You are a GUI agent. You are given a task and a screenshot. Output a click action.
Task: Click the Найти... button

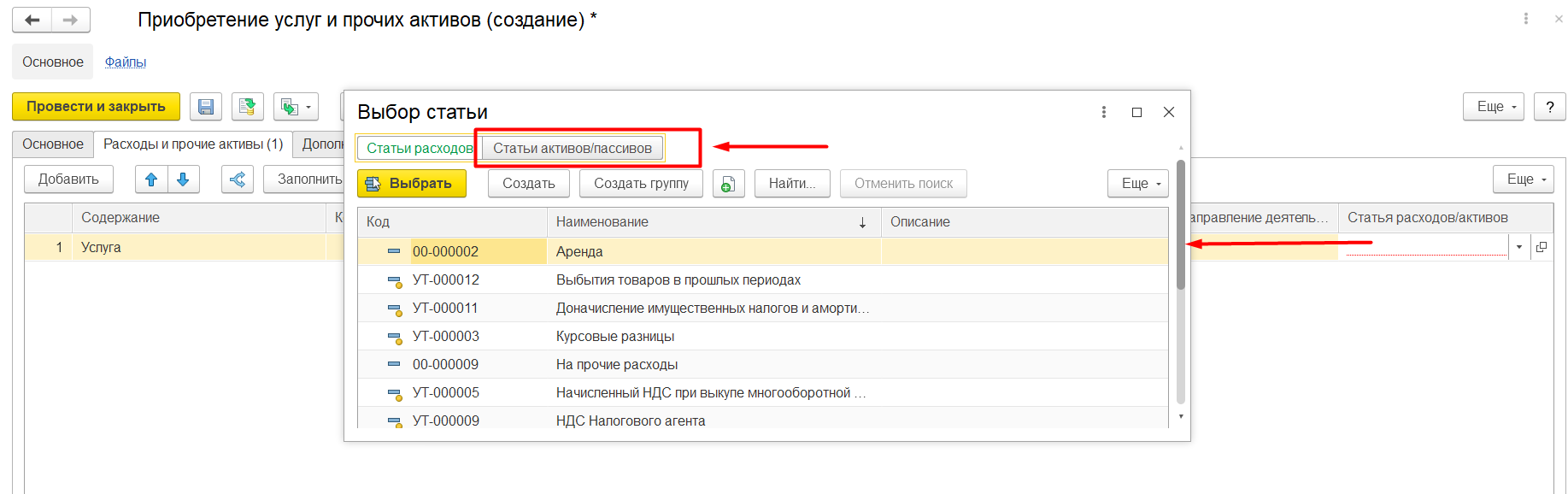tap(792, 184)
